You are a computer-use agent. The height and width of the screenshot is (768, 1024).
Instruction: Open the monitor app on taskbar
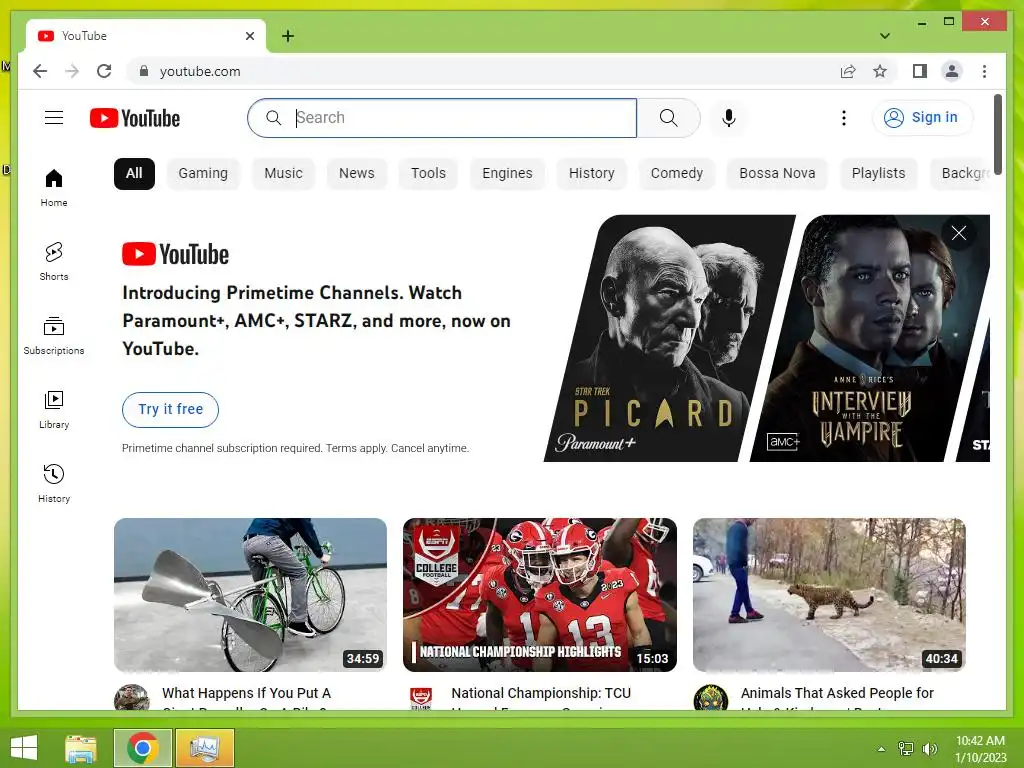[204, 748]
